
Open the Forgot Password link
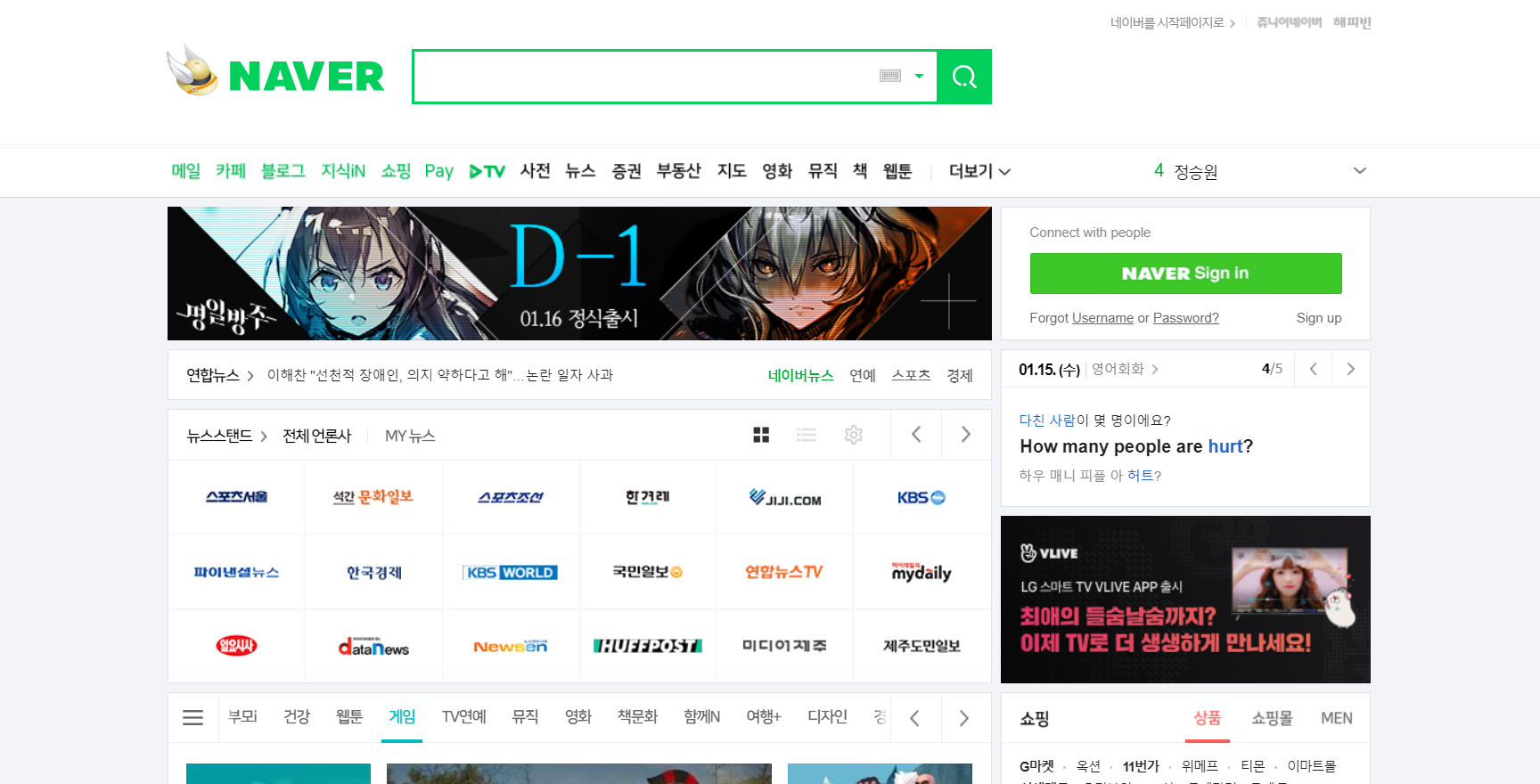coord(1185,318)
